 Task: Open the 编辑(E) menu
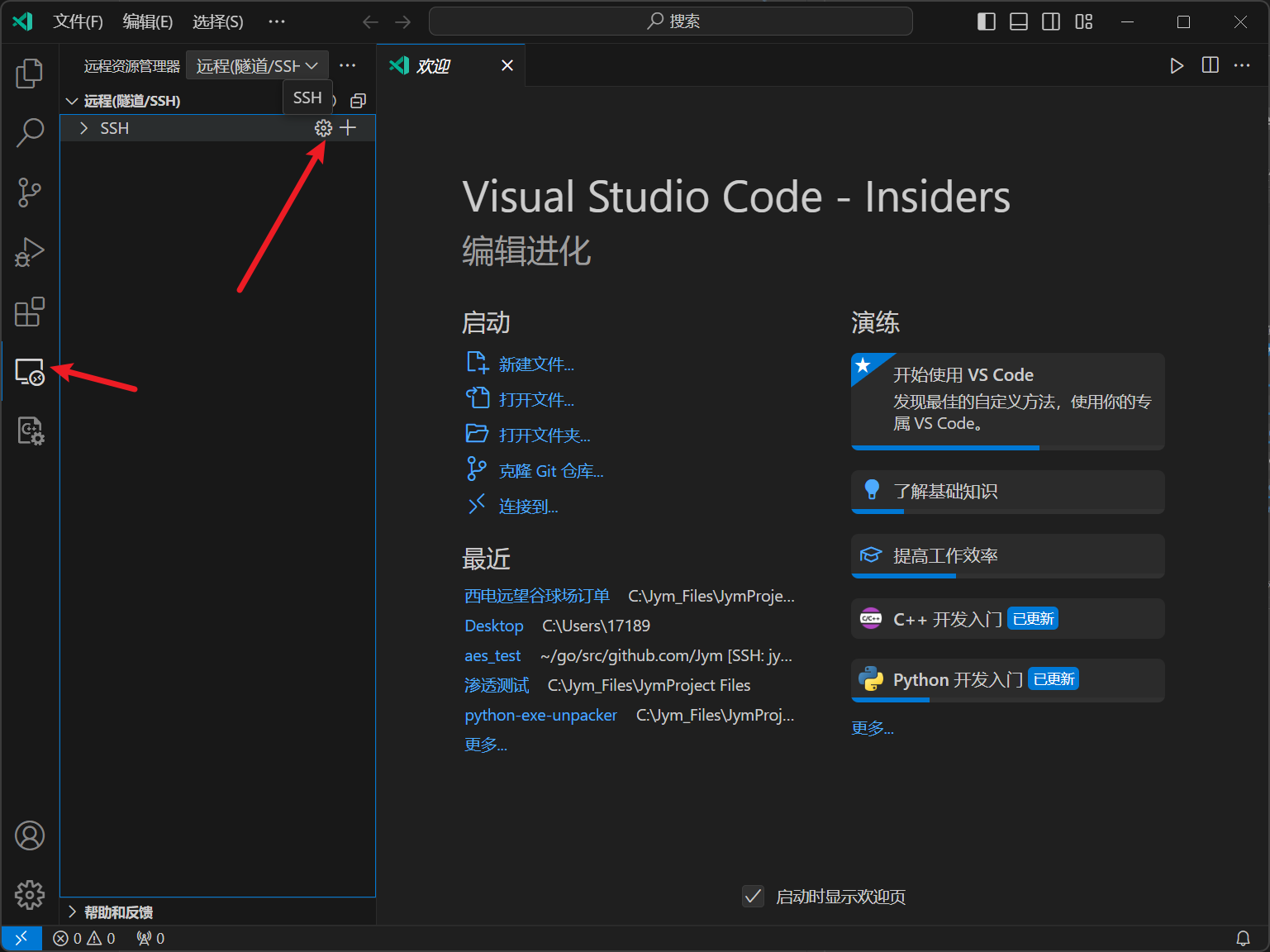tap(148, 21)
